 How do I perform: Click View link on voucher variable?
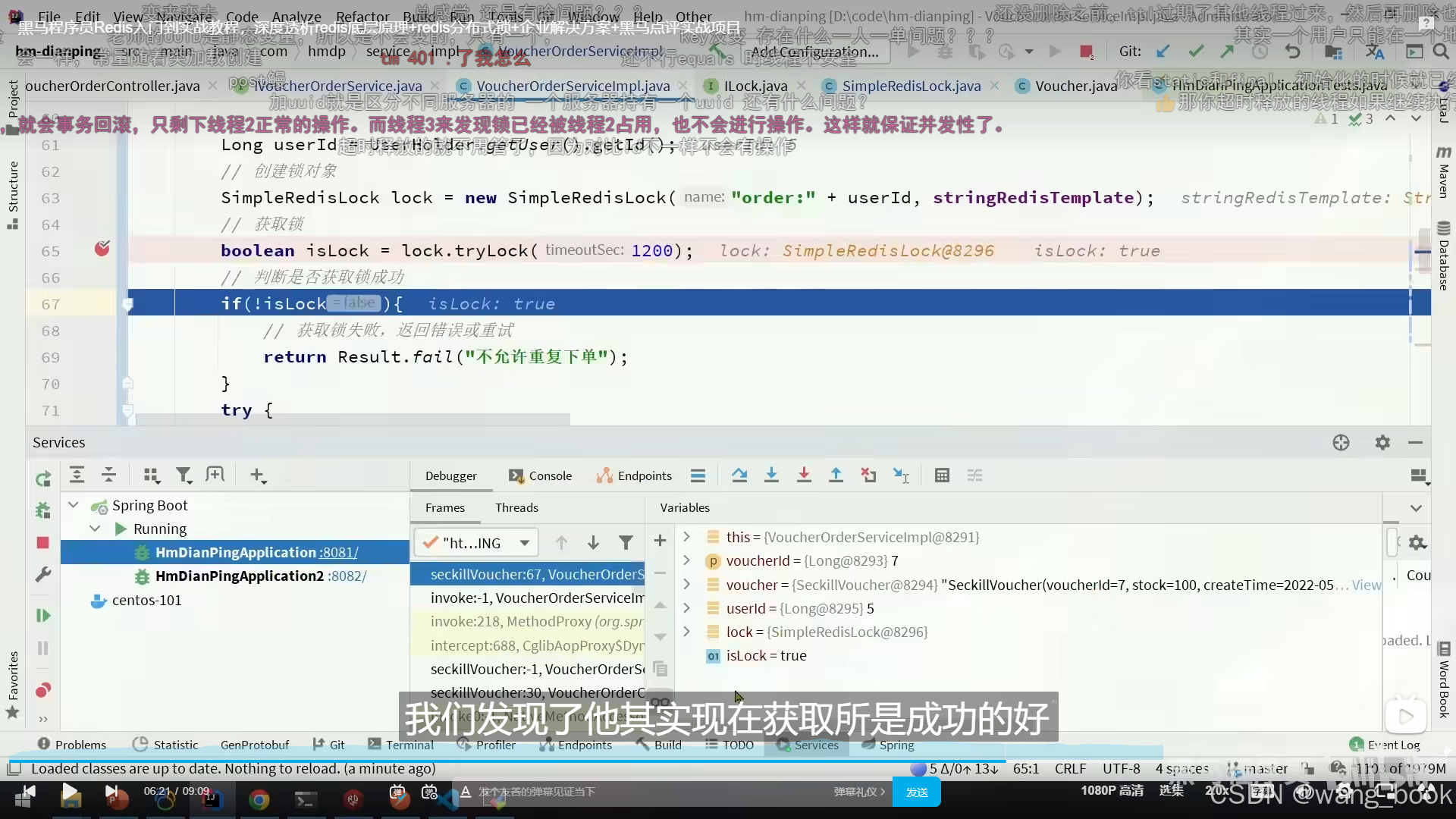click(1366, 585)
